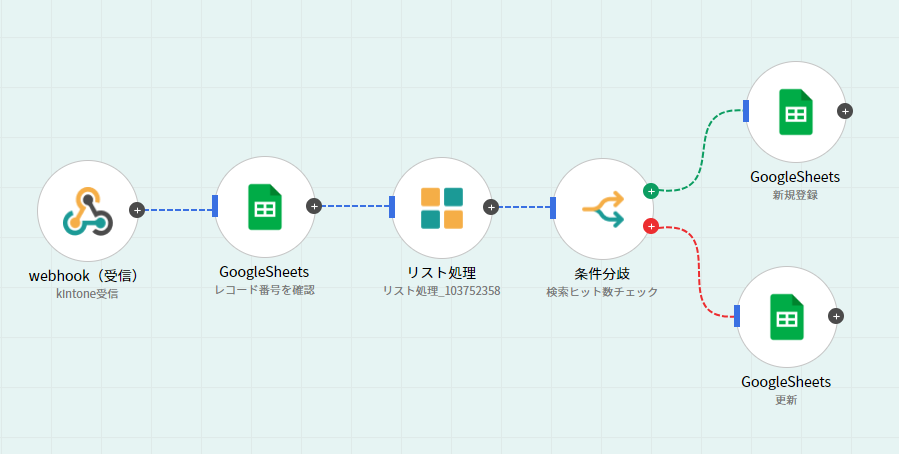Viewport: 899px width, 454px height.
Task: Click input port of 更新 node
Action: 737,316
